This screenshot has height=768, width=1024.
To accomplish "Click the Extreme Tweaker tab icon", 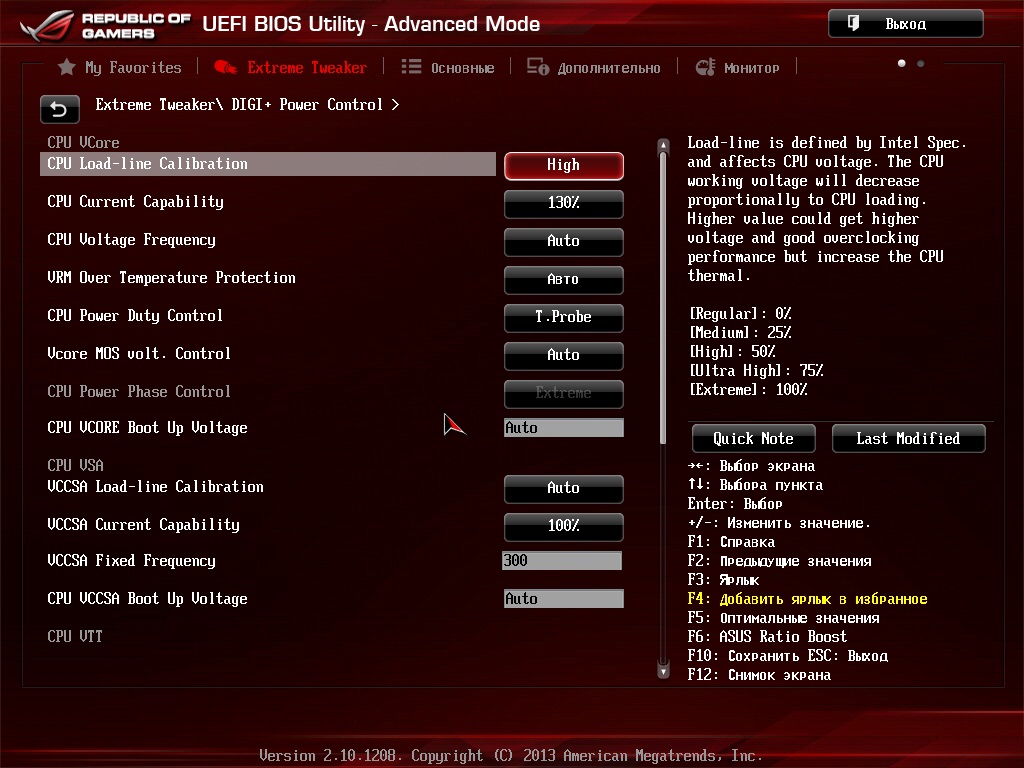I will [226, 67].
